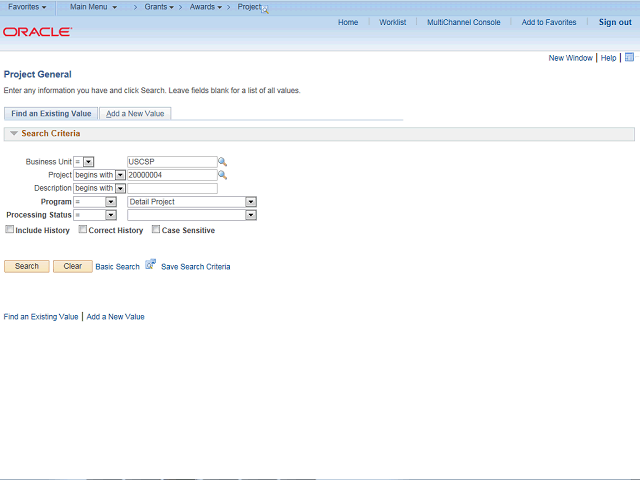Click the Search button
The width and height of the screenshot is (640, 480).
(27, 266)
